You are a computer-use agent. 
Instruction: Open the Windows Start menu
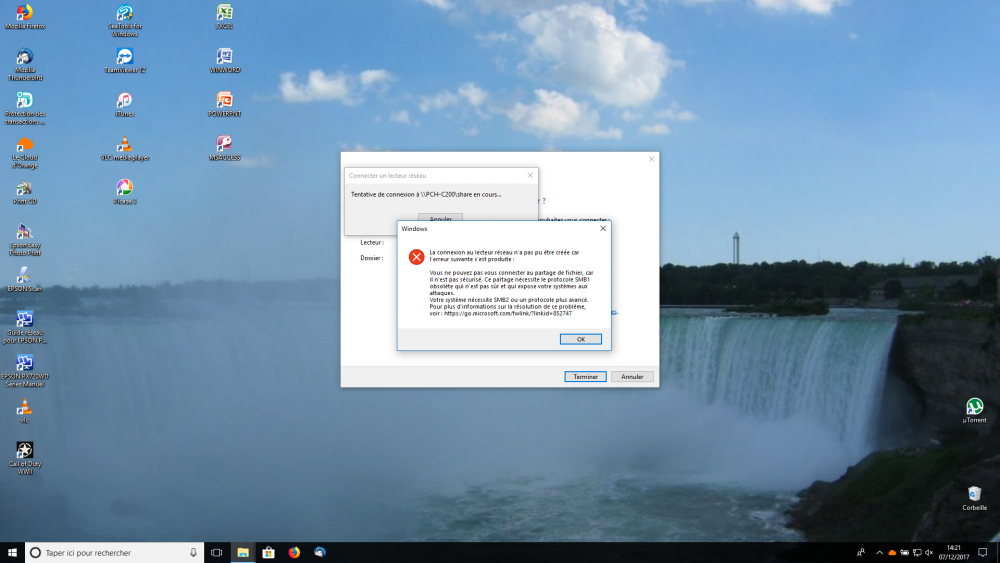click(12, 553)
